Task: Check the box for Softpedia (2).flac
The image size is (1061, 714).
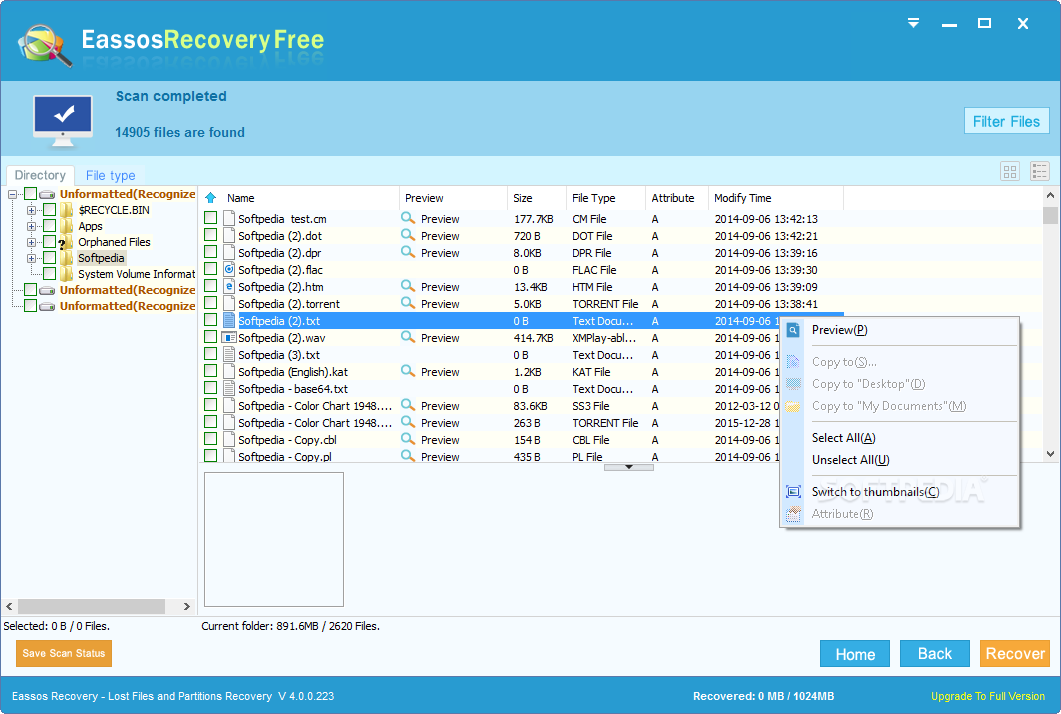Action: pos(210,269)
